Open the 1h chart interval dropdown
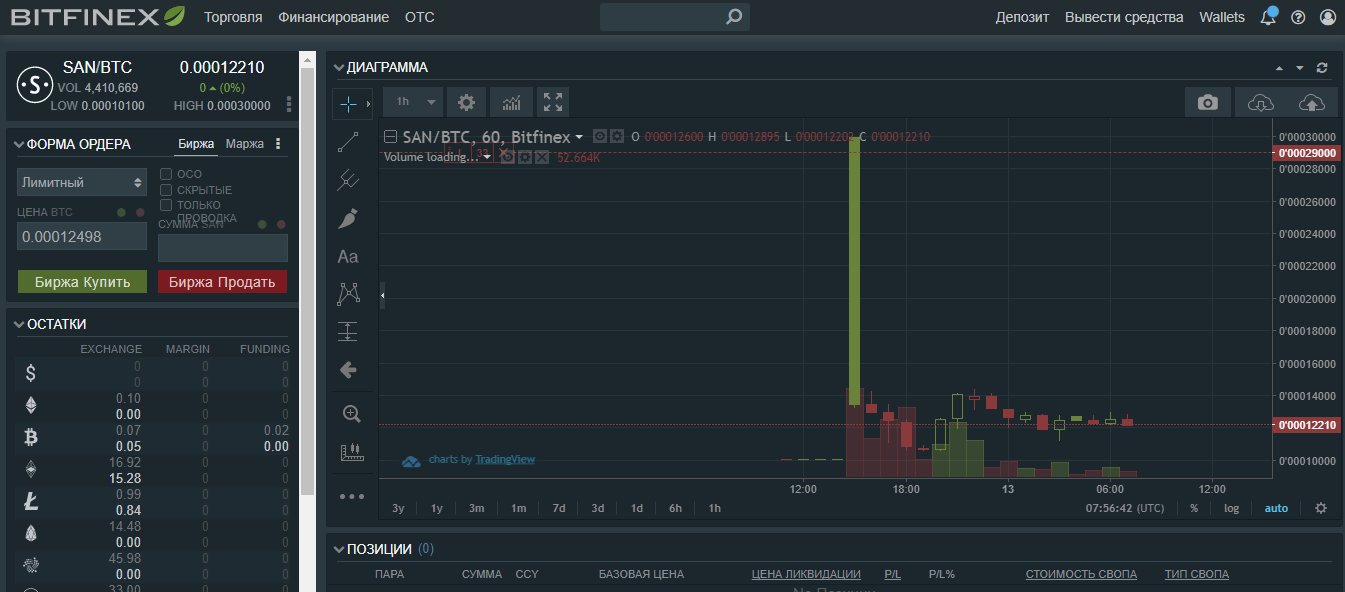 pyautogui.click(x=414, y=102)
